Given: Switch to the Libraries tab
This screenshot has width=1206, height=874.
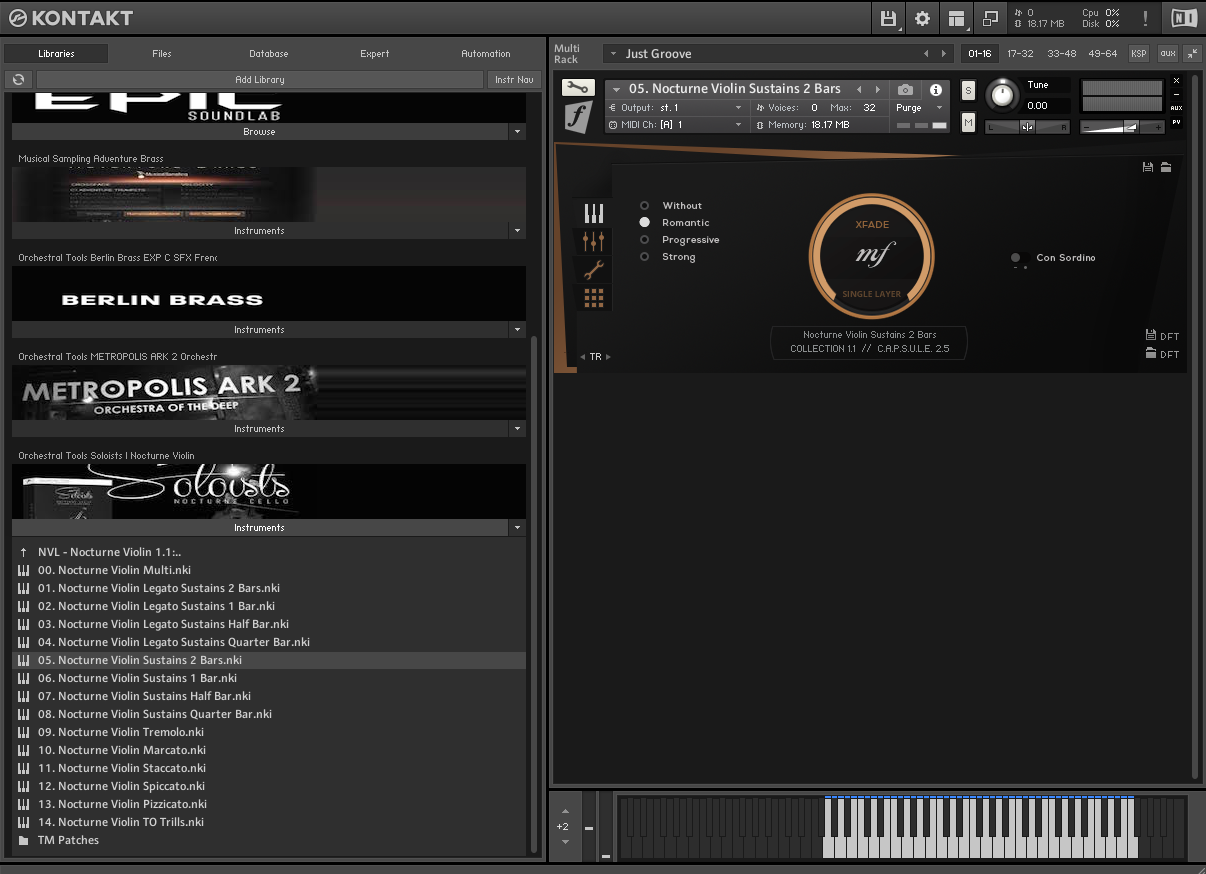Looking at the screenshot, I should point(56,54).
